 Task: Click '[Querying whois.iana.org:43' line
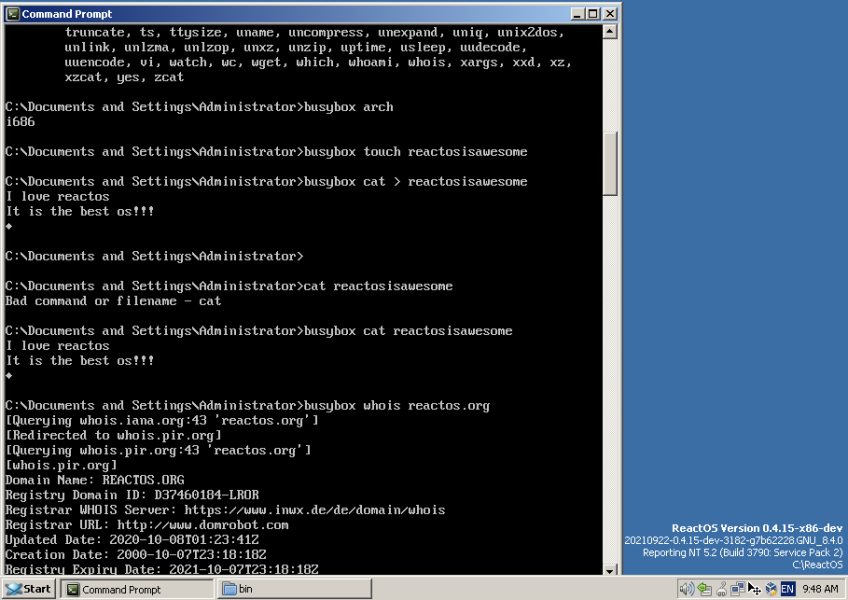click(162, 420)
